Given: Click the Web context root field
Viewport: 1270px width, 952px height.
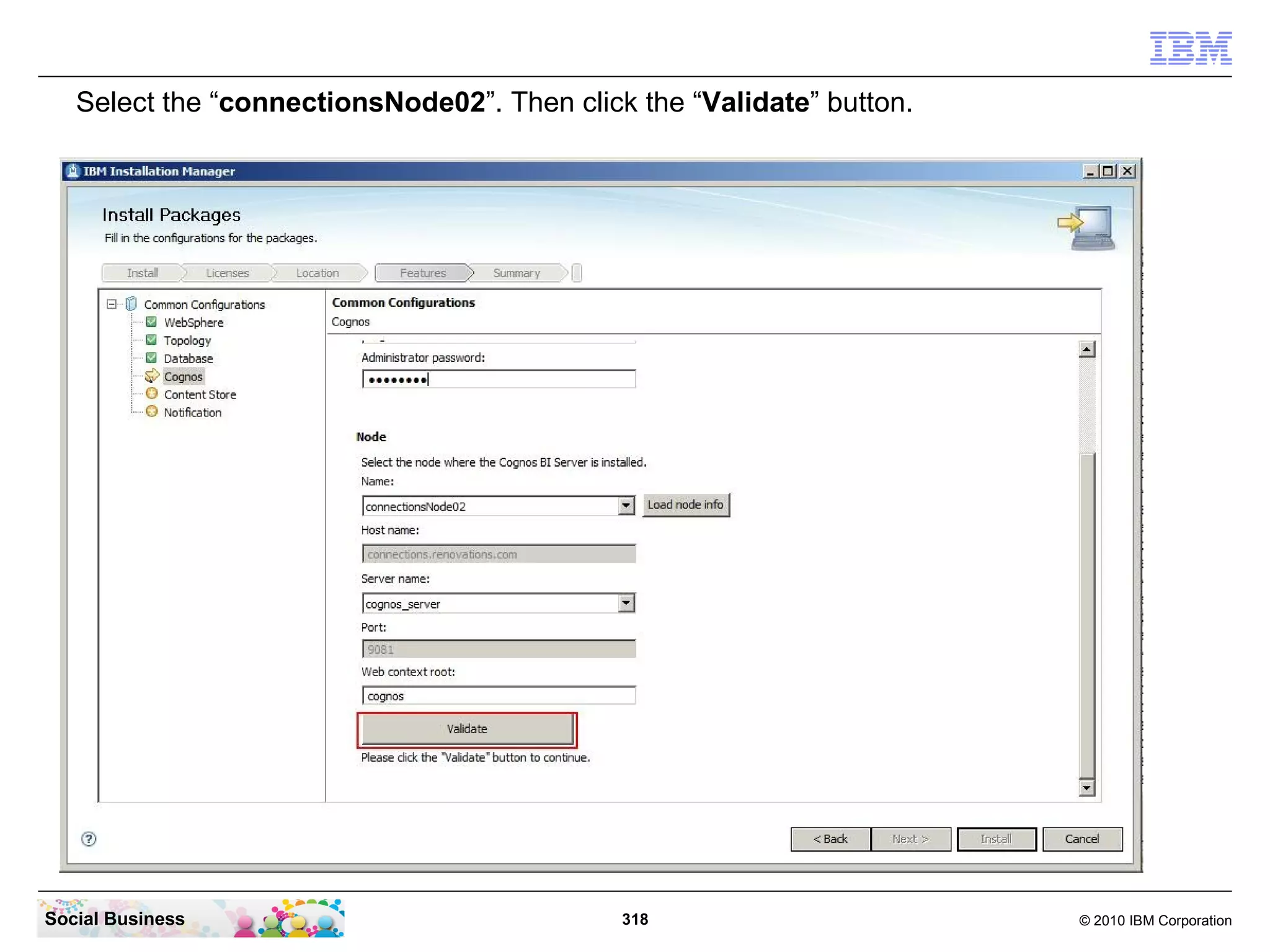Looking at the screenshot, I should [499, 695].
